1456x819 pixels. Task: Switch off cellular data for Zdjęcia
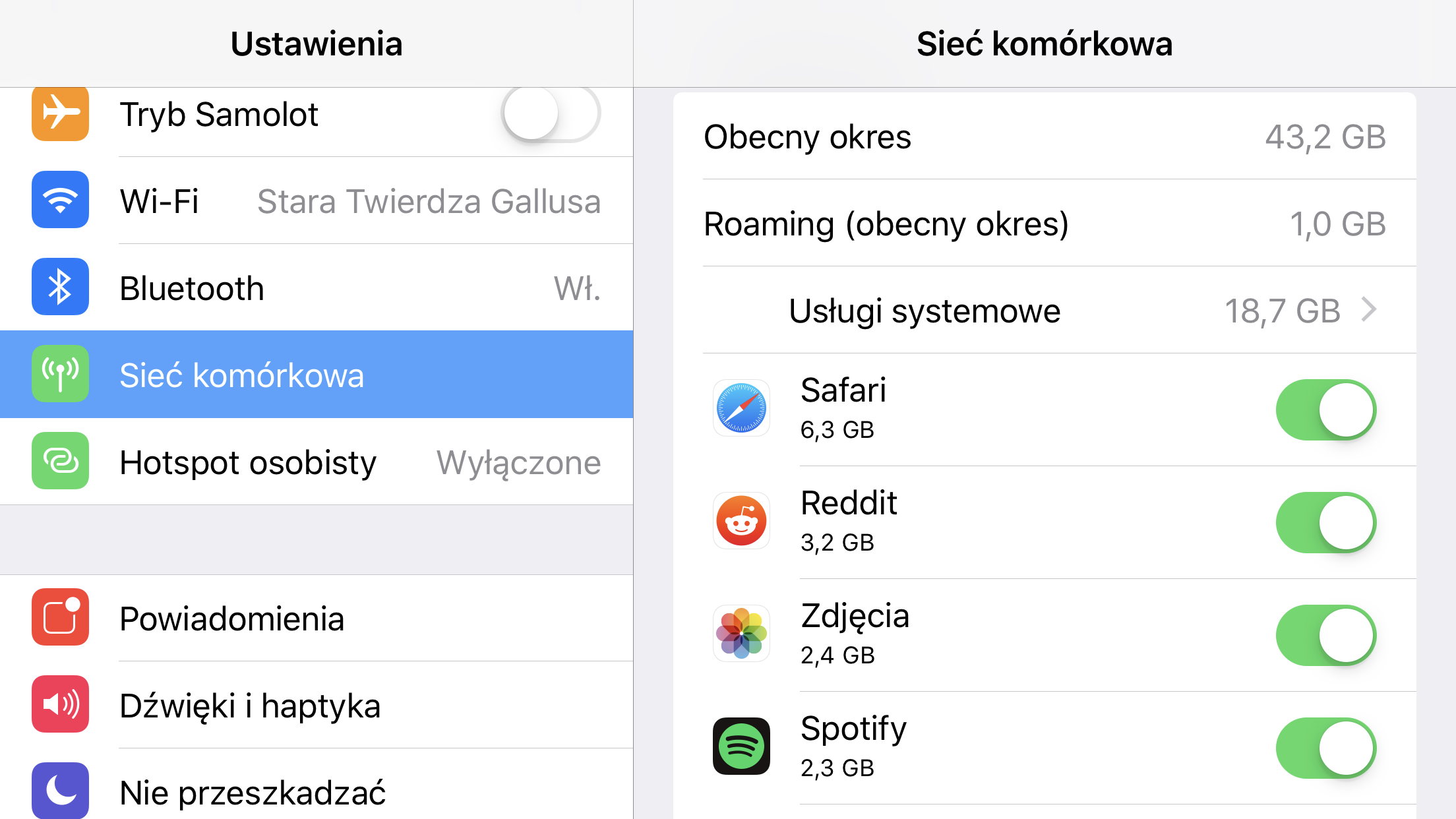coord(1326,635)
